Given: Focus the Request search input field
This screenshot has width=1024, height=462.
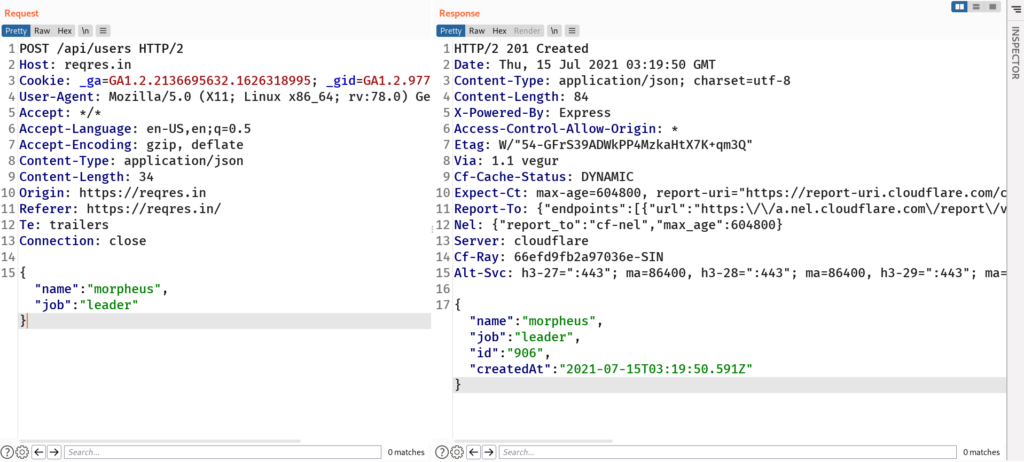Looking at the screenshot, I should click(x=223, y=452).
